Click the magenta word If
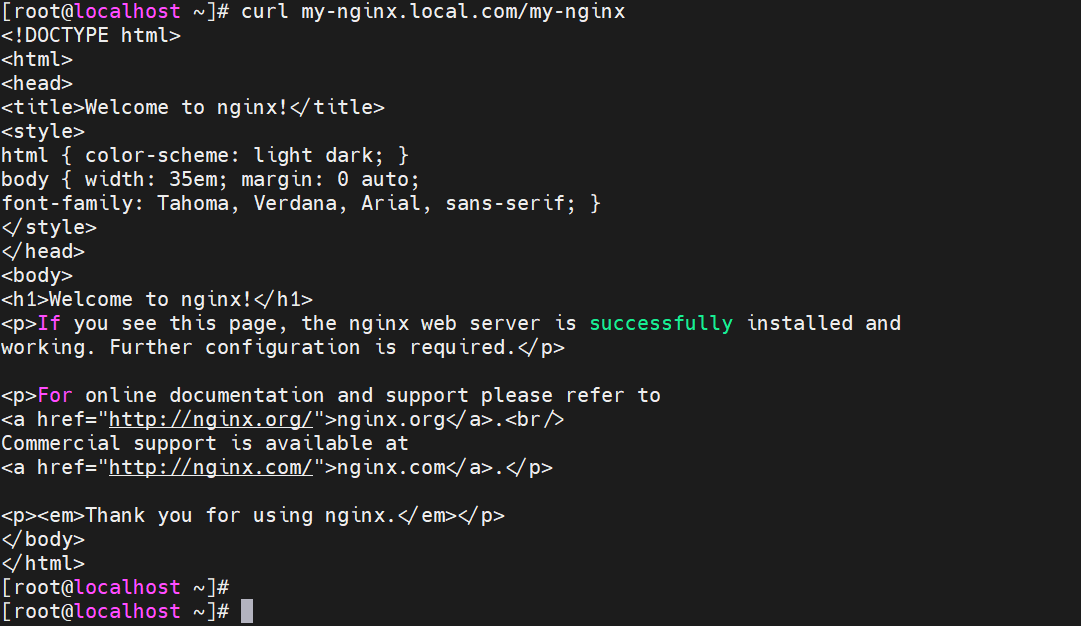The height and width of the screenshot is (626, 1081). click(x=49, y=323)
